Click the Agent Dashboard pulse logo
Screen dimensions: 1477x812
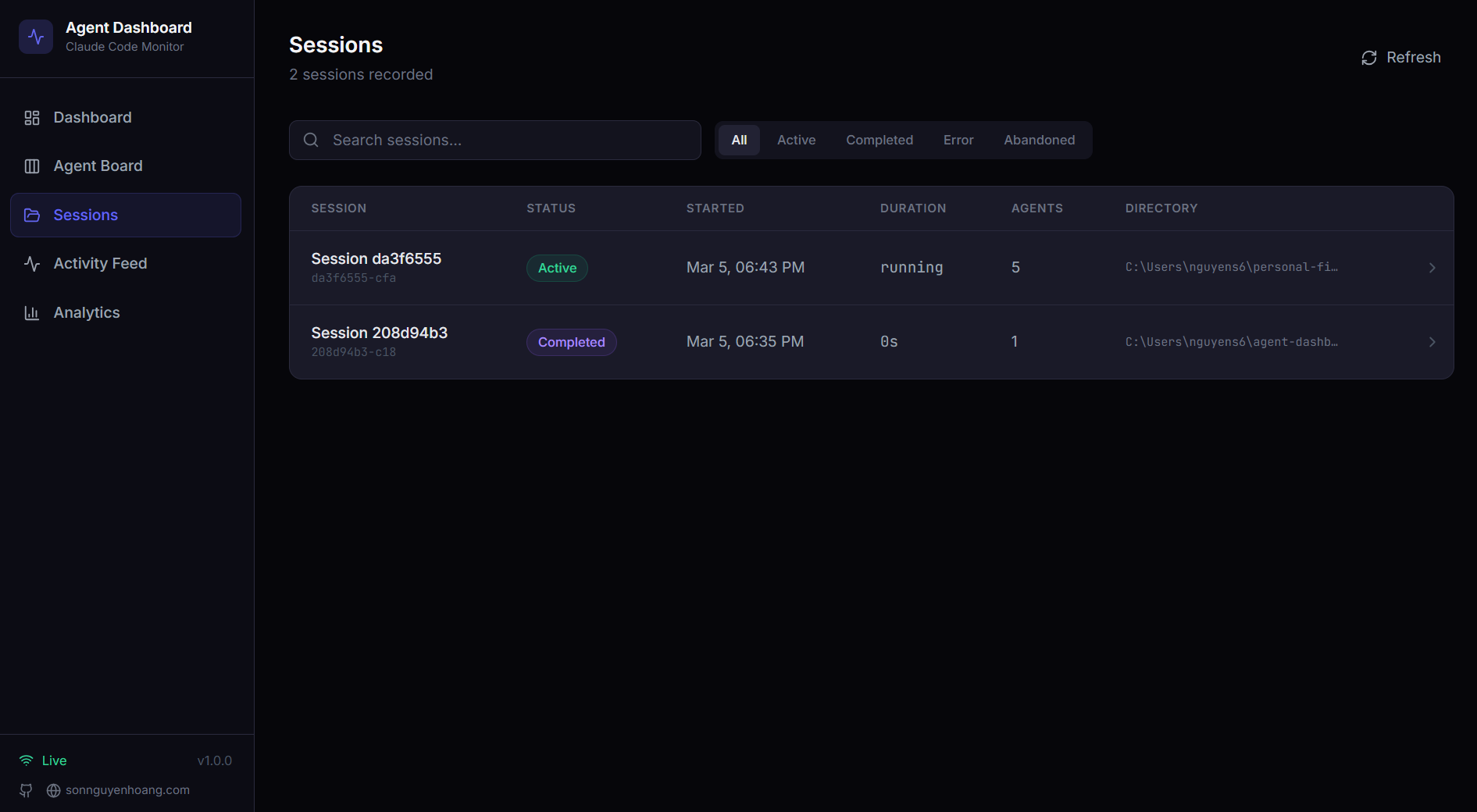[x=36, y=36]
